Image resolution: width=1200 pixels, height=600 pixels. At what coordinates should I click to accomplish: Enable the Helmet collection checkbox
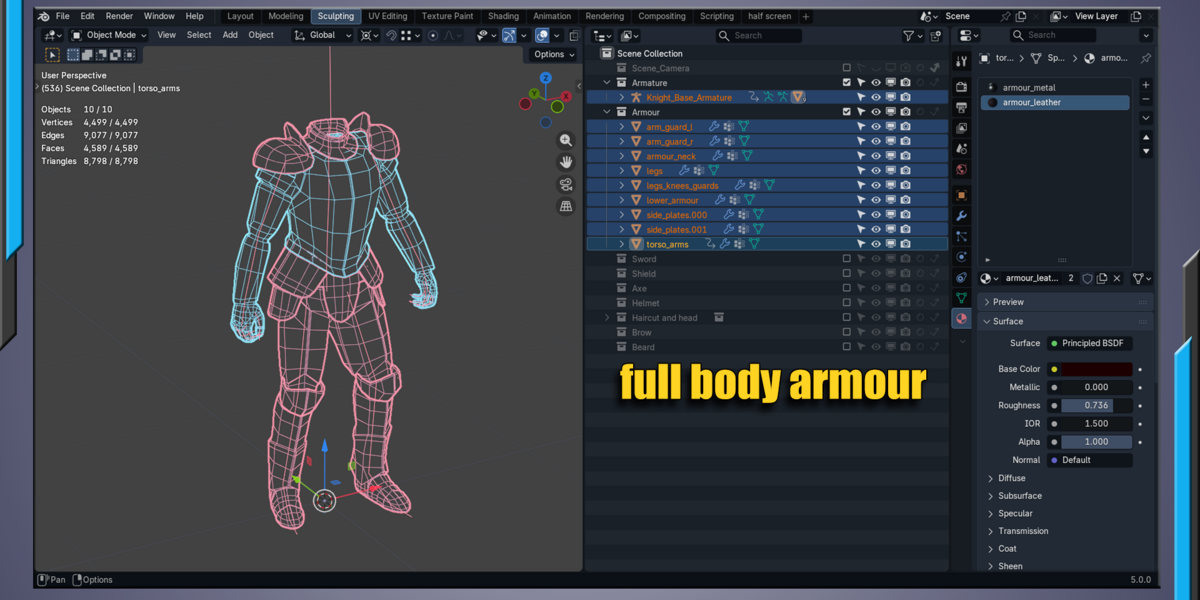point(846,303)
